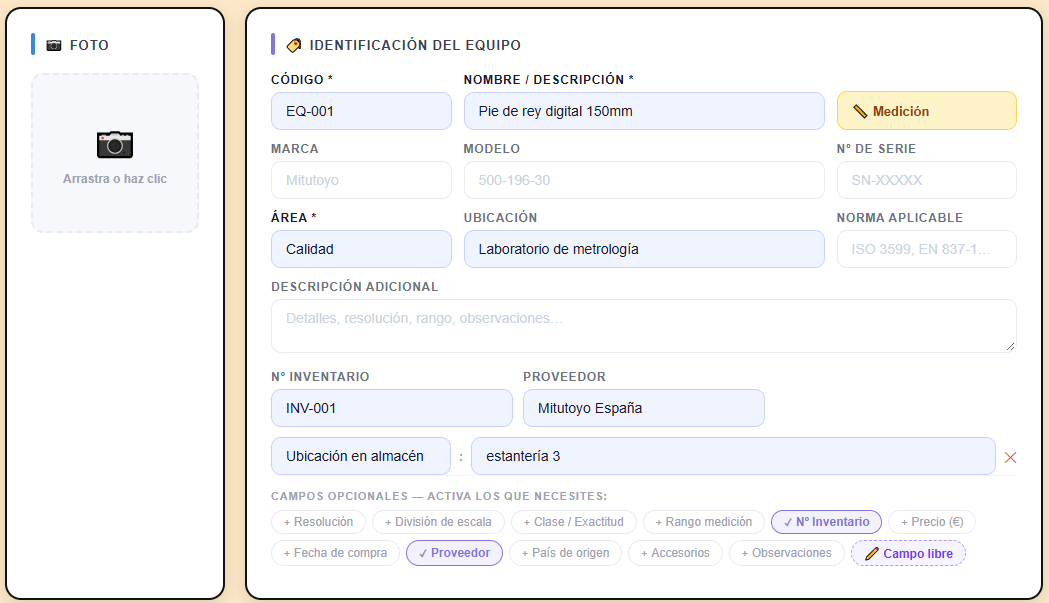Click the photo upload dropzone text

click(115, 179)
